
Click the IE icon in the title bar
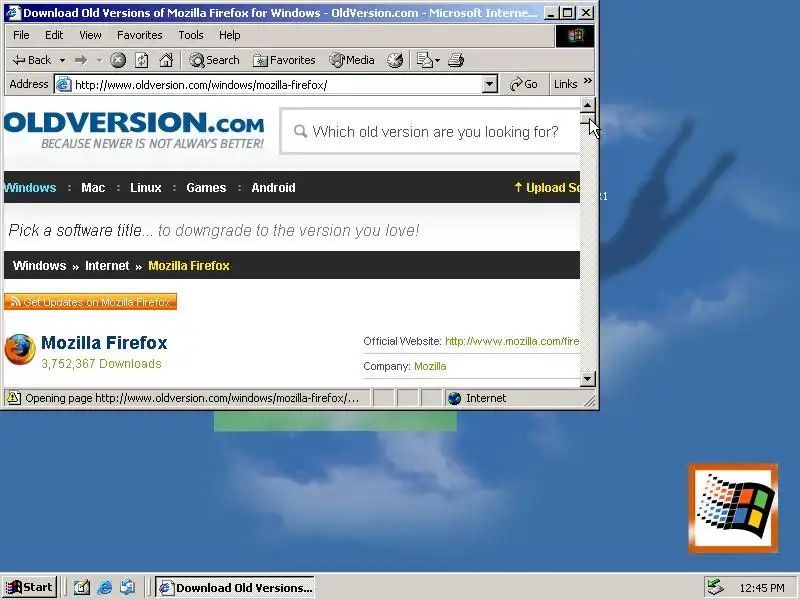(13, 12)
